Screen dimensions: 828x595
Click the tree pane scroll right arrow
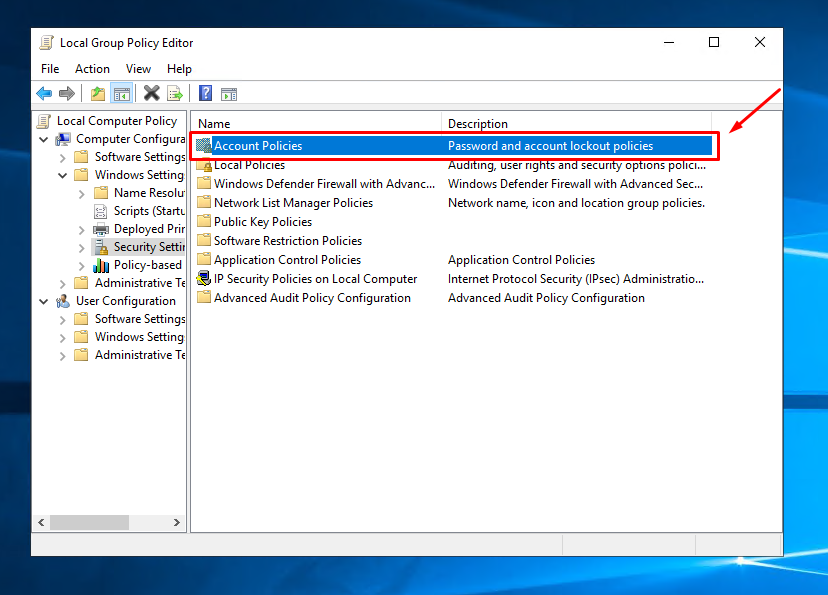(x=176, y=523)
